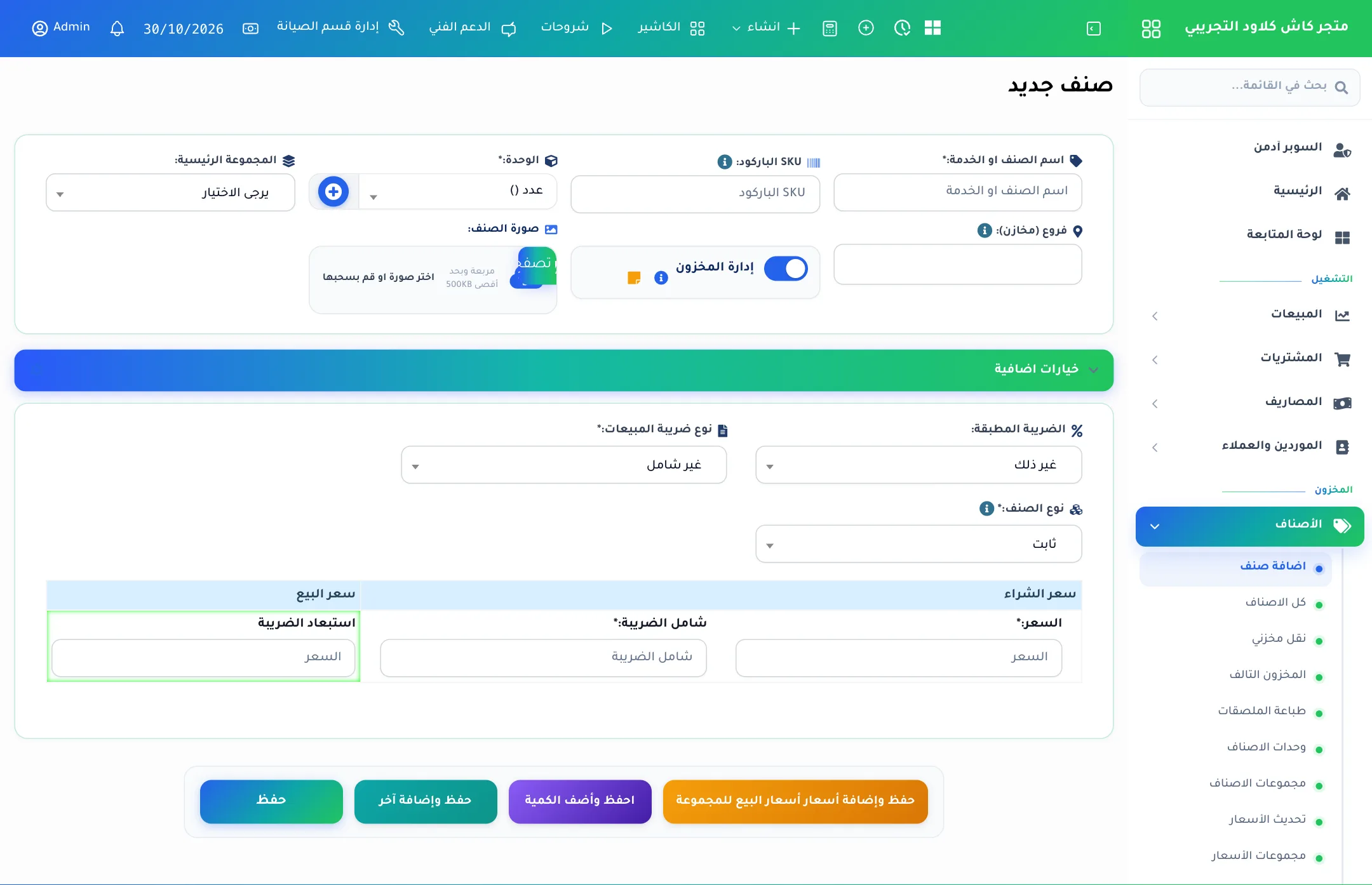
Task: Open the انشاء create menu in top bar
Action: pyautogui.click(x=766, y=28)
